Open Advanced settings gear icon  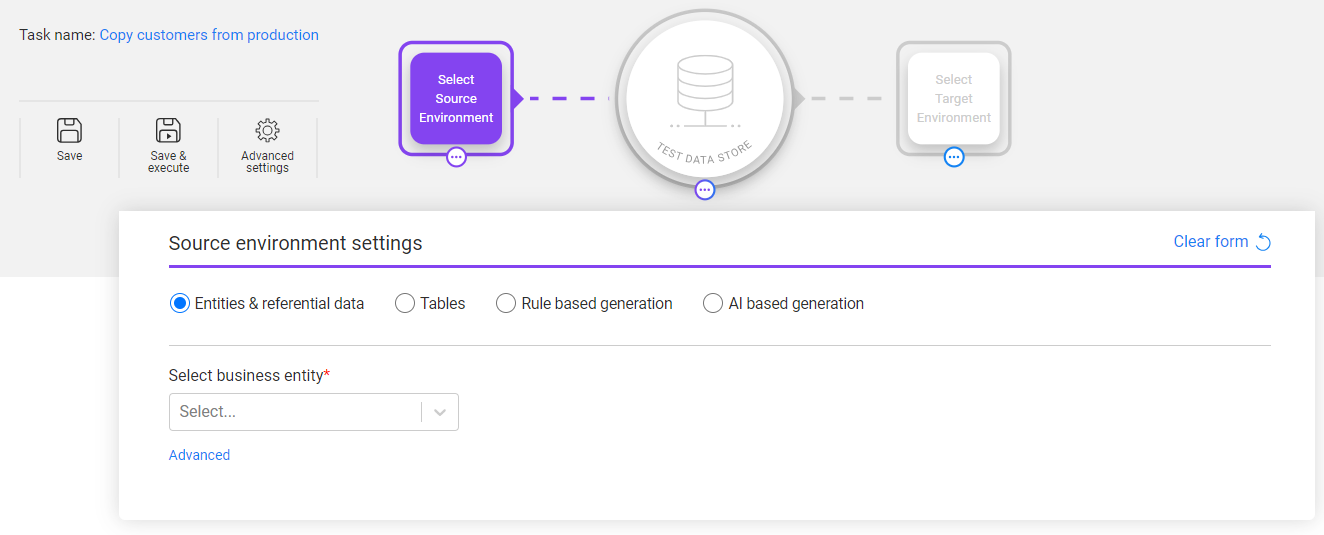coord(267,130)
